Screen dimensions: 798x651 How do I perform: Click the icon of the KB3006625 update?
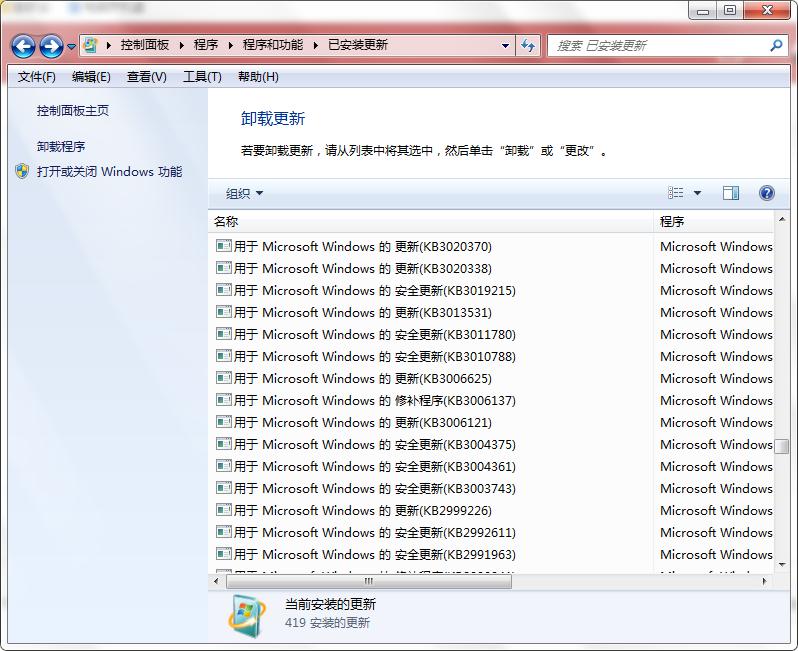click(223, 378)
